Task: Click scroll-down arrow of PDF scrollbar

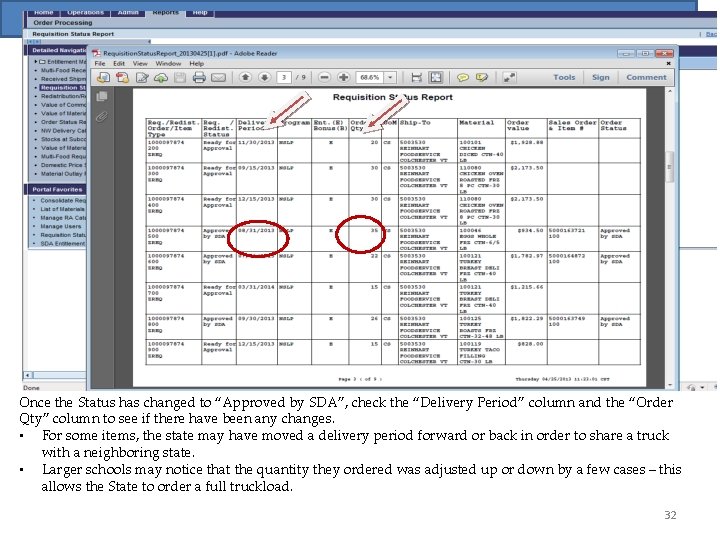Action: point(669,385)
